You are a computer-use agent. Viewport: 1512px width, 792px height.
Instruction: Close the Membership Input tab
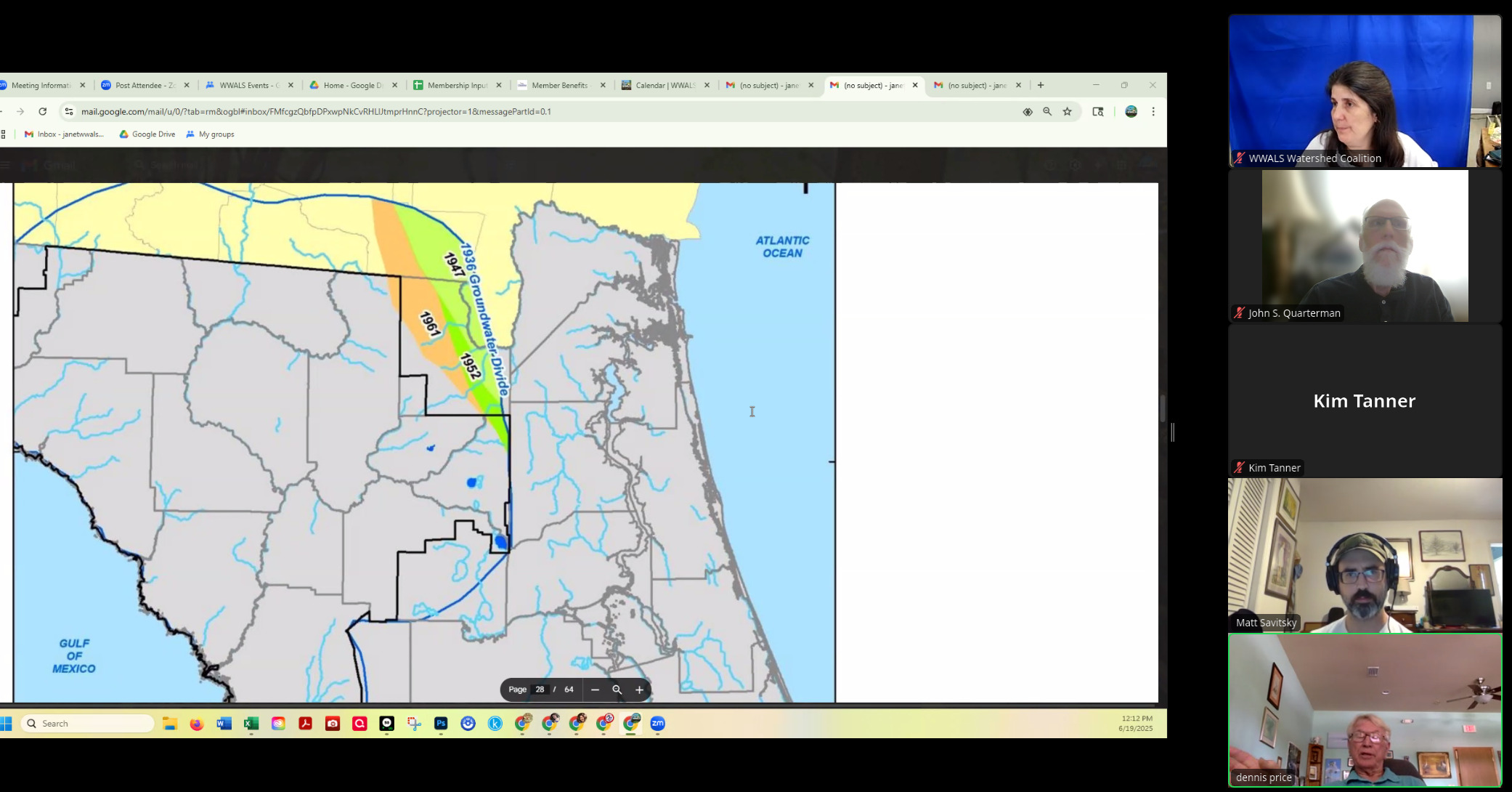pyautogui.click(x=498, y=85)
